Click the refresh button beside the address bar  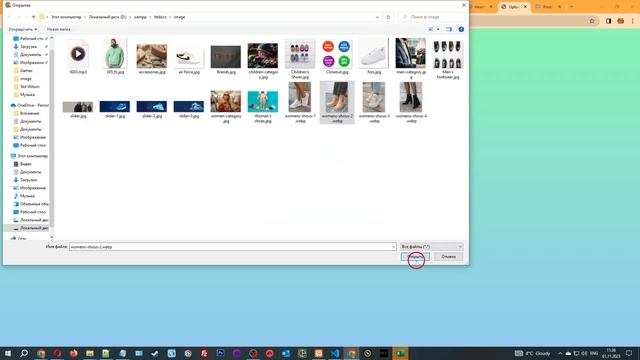tap(388, 17)
